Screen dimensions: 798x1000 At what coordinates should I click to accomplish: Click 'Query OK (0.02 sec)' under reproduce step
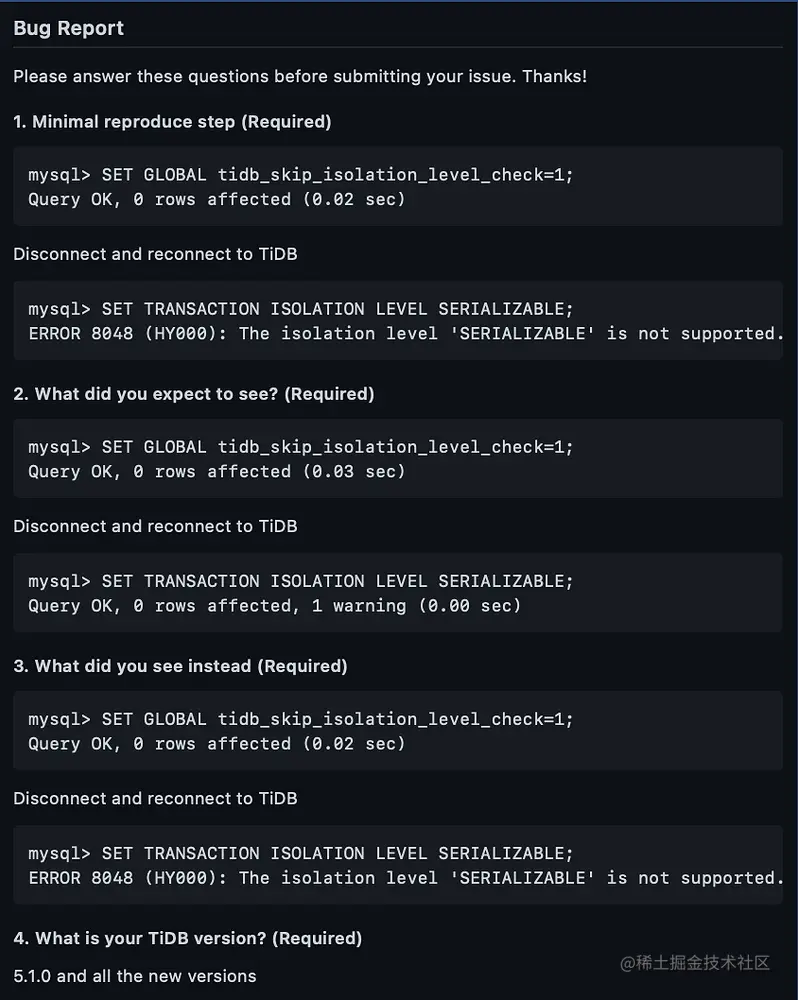217,199
